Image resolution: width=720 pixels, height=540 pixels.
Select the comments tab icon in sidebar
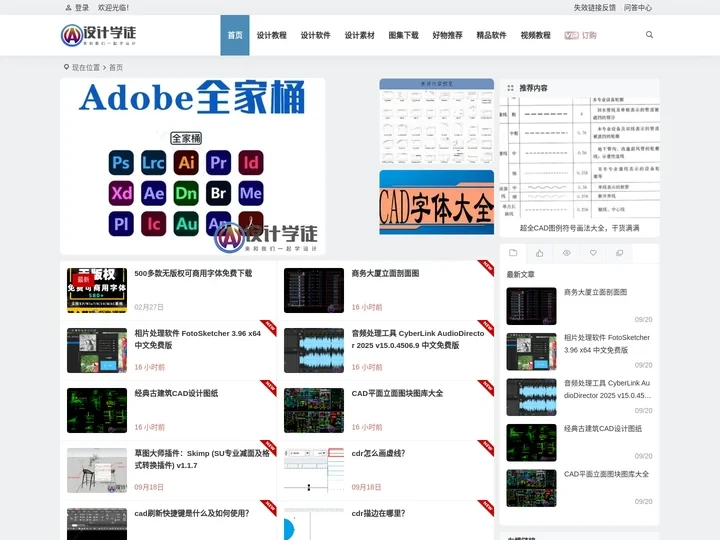pos(619,253)
